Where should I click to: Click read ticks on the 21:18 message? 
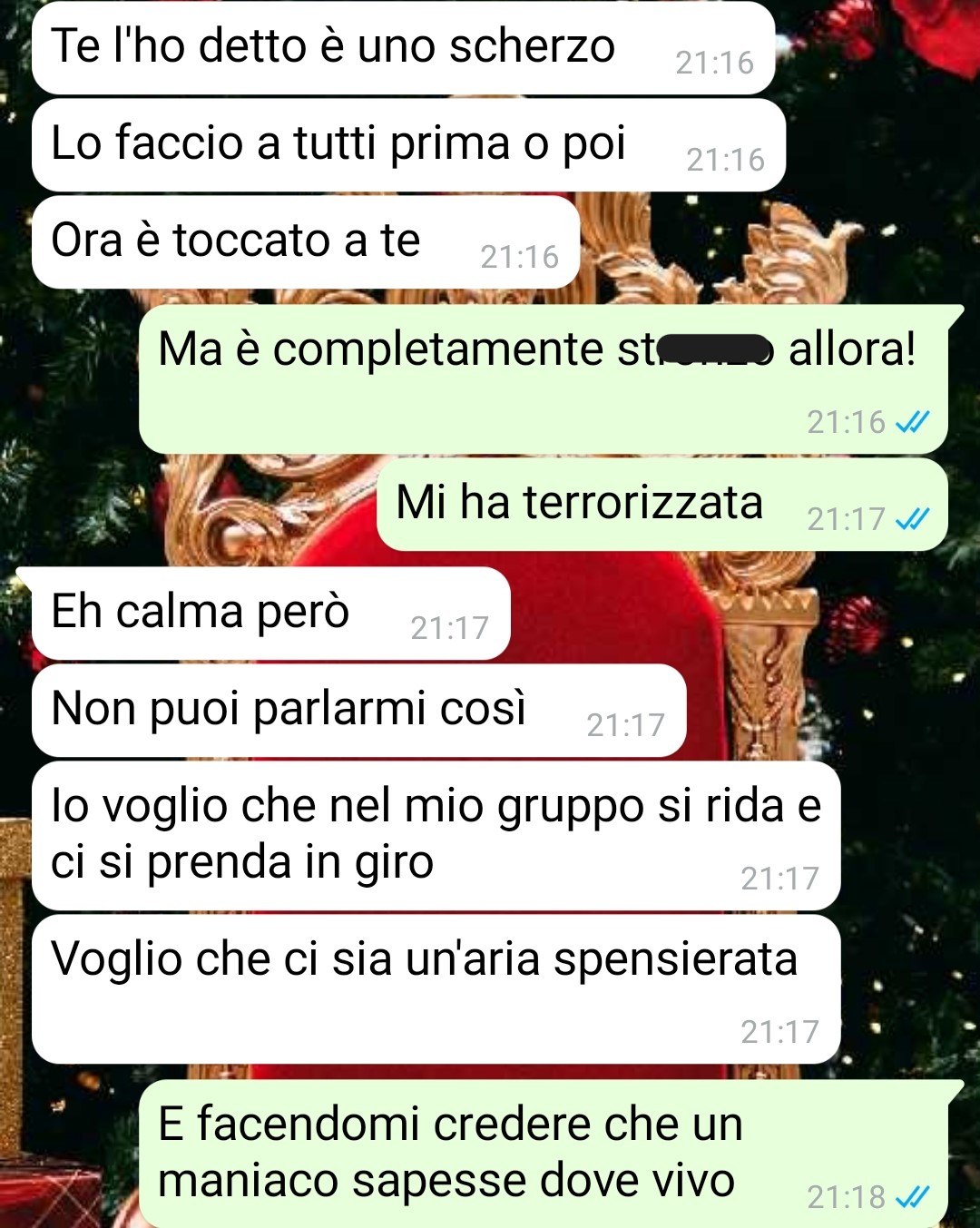(x=912, y=1197)
